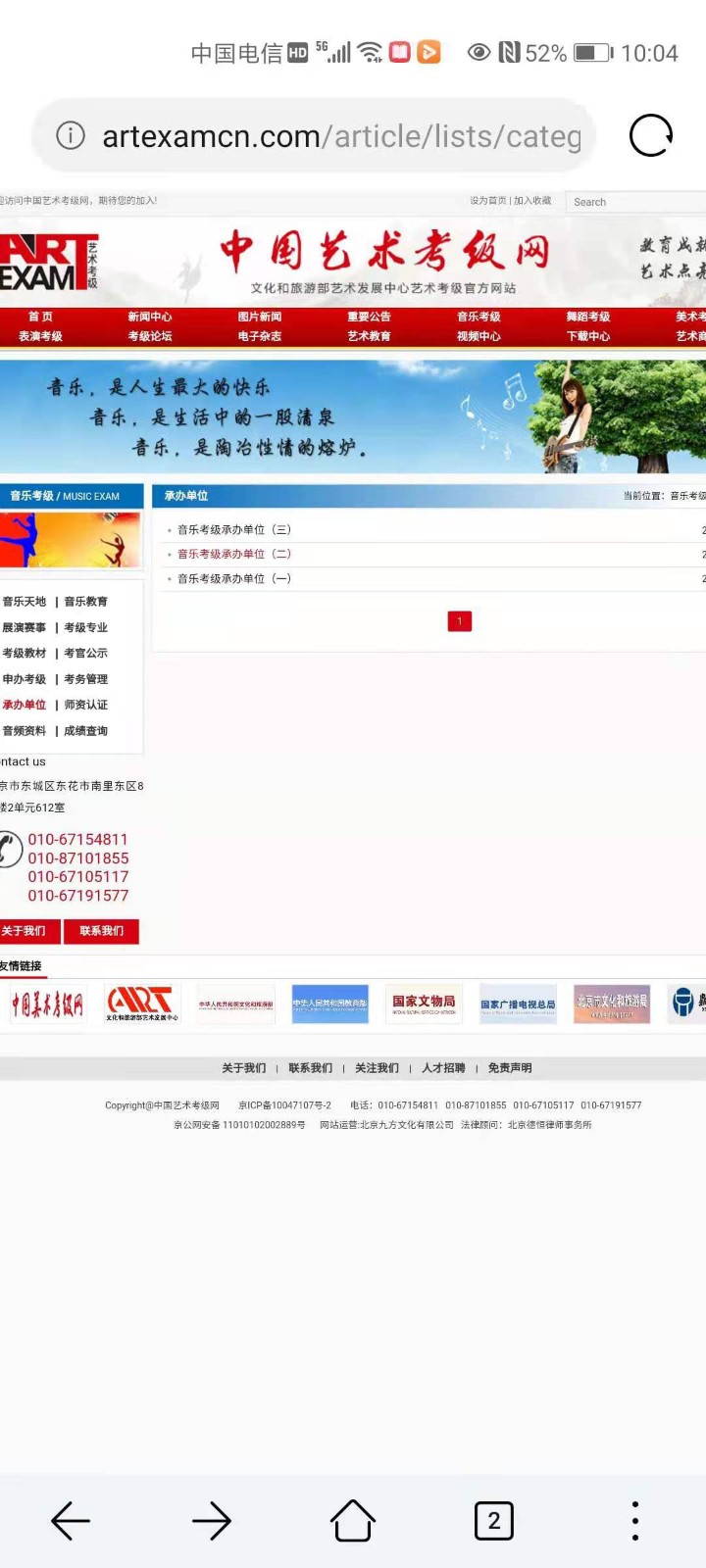Open 中国美术考级网 friend link logo

pyautogui.click(x=47, y=1004)
